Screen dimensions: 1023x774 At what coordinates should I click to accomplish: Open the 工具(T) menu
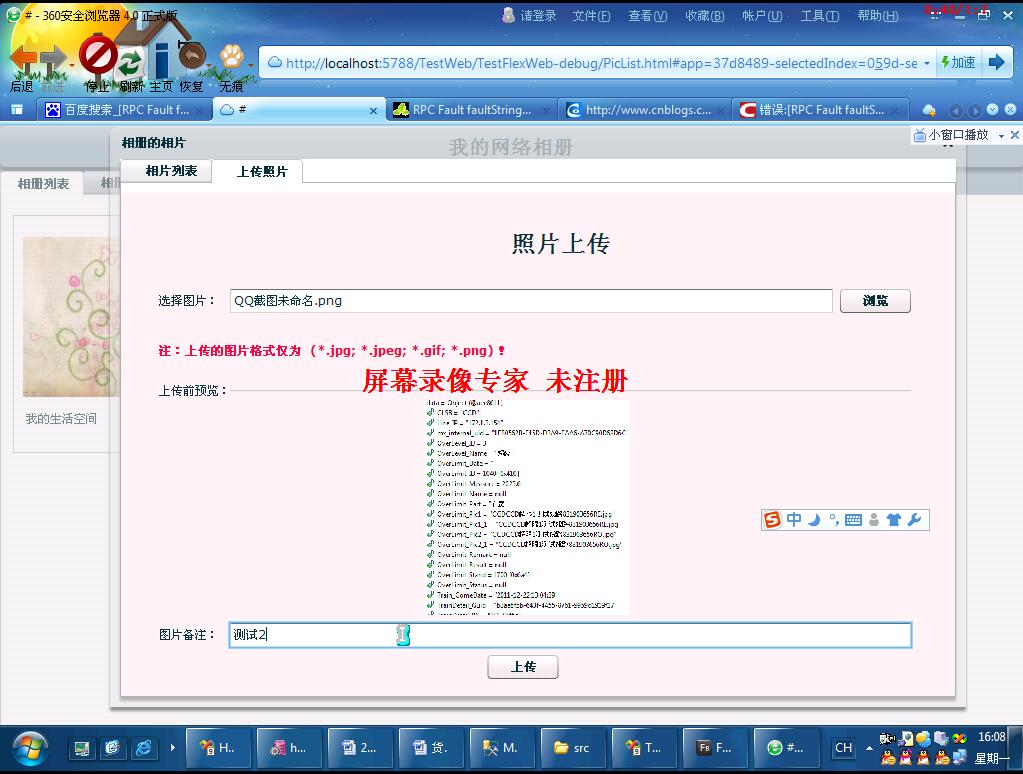819,16
